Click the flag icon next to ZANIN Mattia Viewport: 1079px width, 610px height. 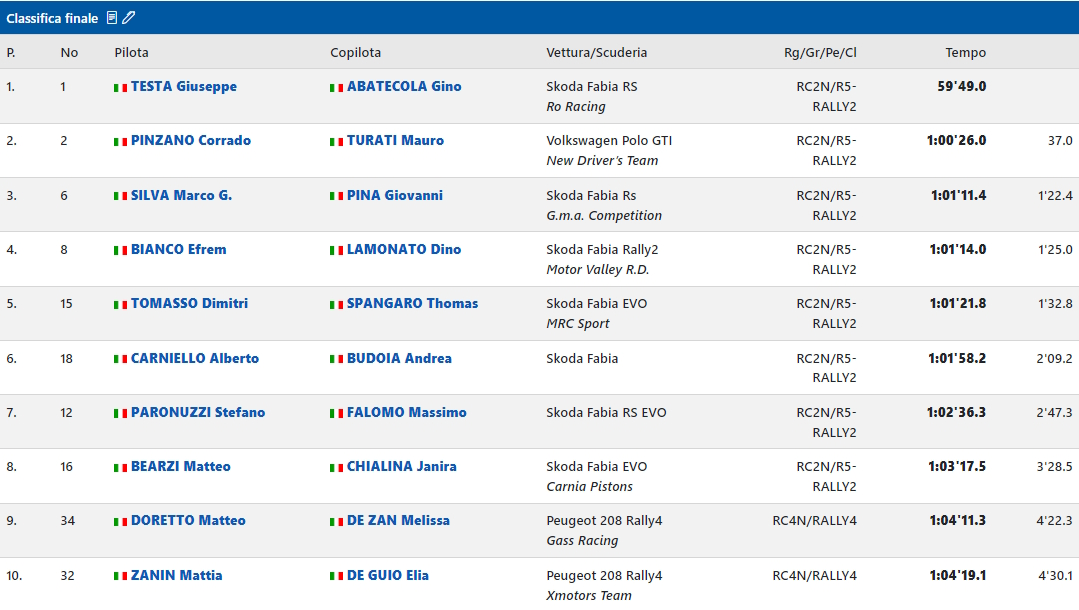[120, 576]
